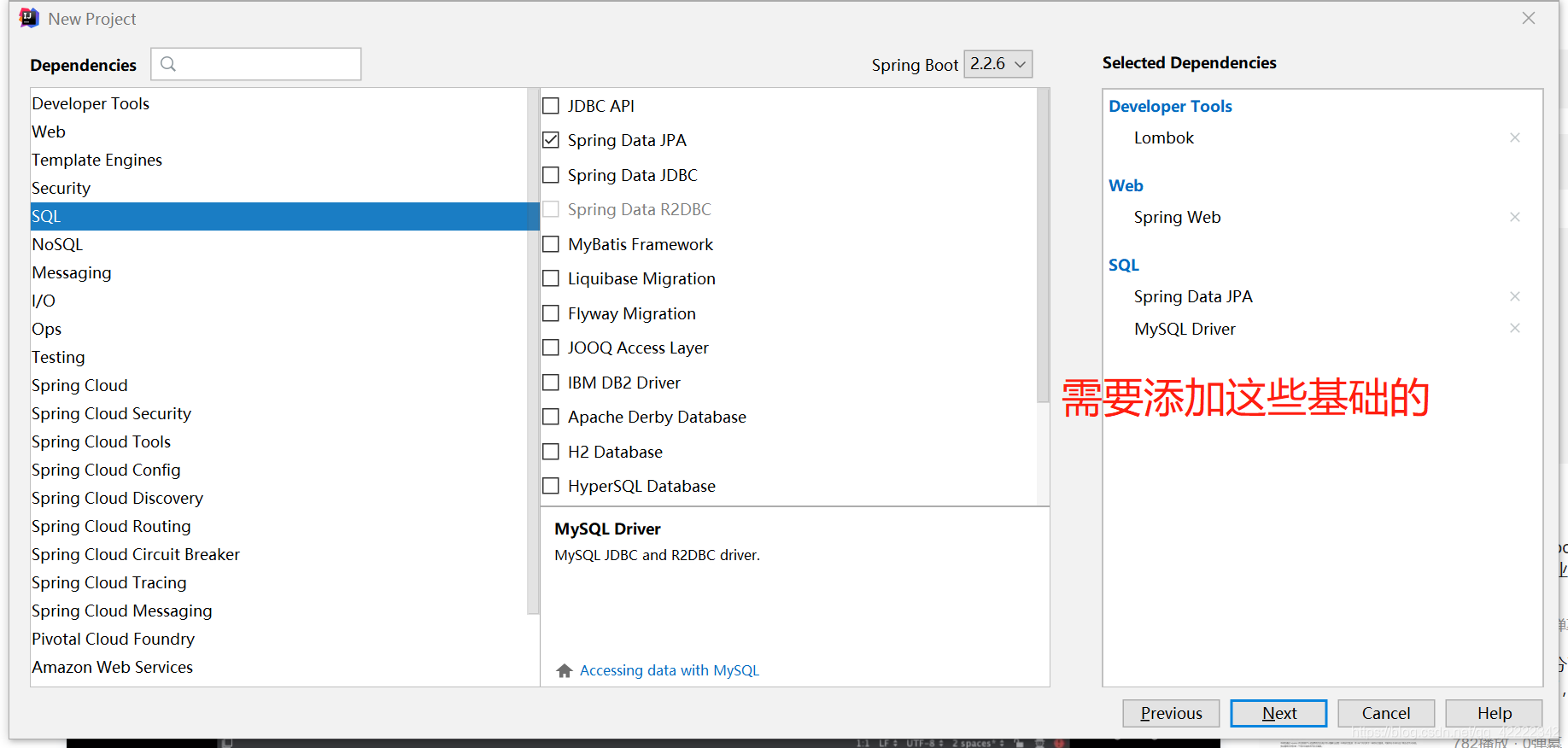This screenshot has height=748, width=1568.
Task: Select the Messaging category
Action: click(278, 272)
